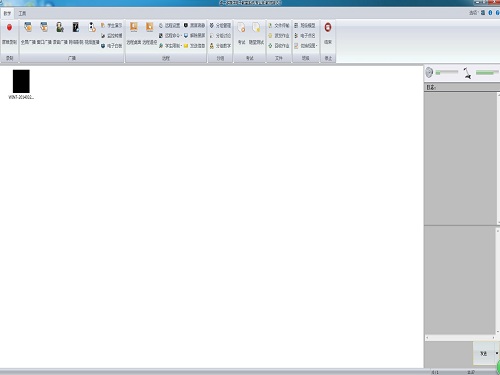The width and height of the screenshot is (500, 375).
Task: Open network cinema with the black film icon
Action: point(76,33)
